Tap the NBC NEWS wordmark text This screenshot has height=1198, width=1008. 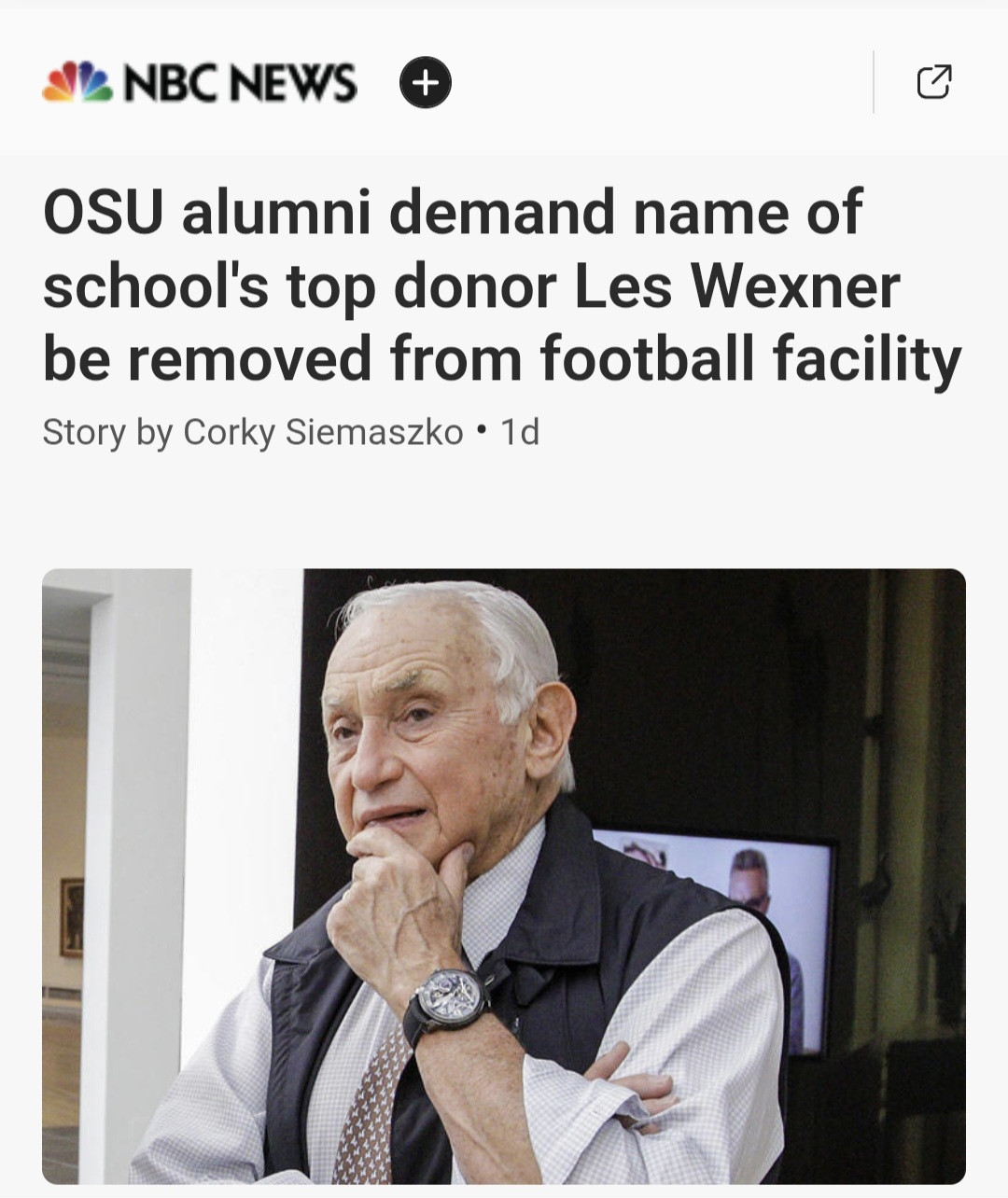pos(240,83)
